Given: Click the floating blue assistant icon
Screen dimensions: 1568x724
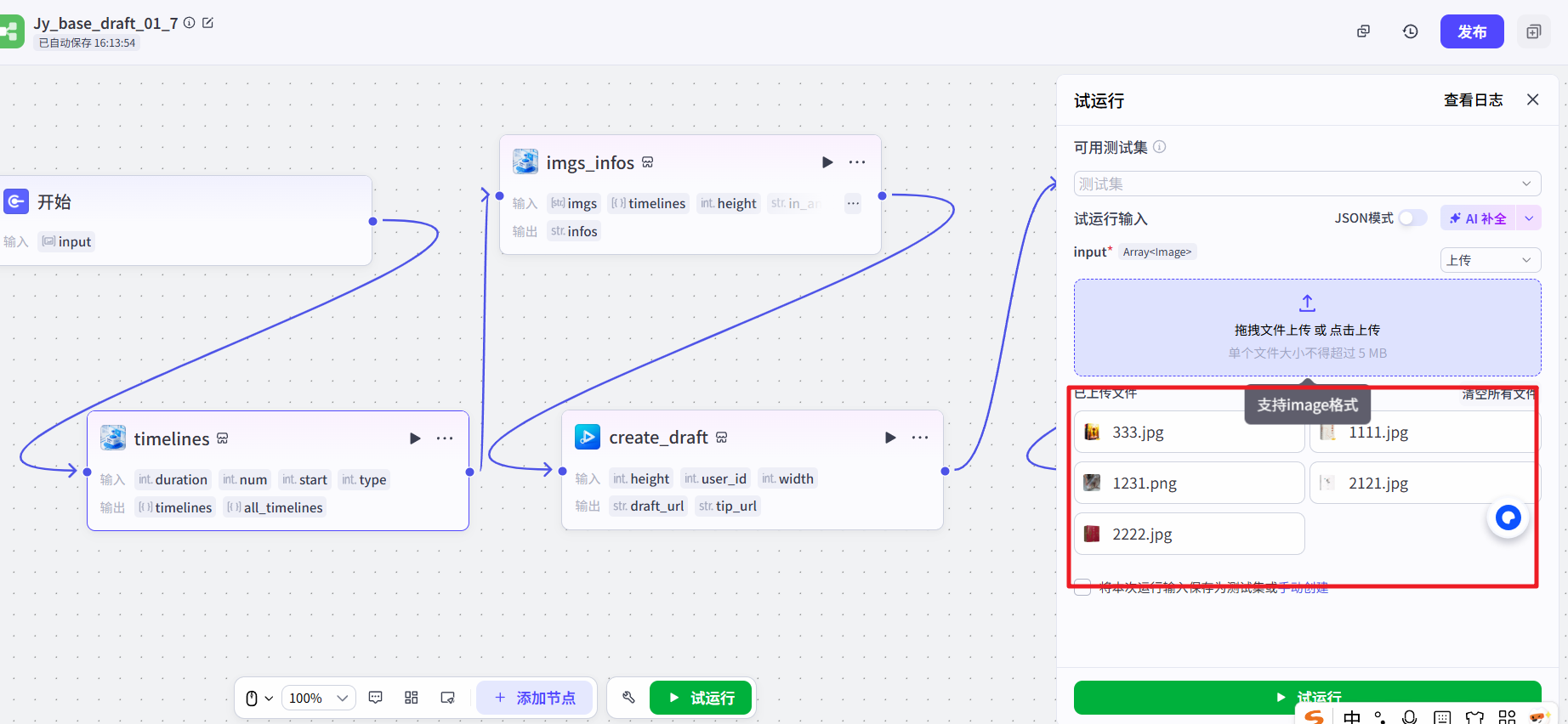Looking at the screenshot, I should pyautogui.click(x=1508, y=518).
